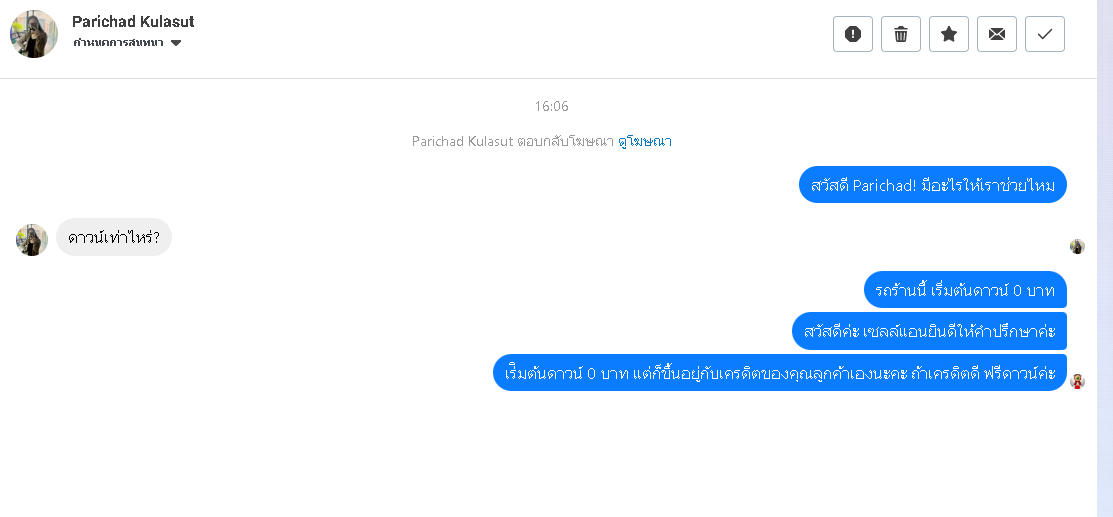Delete conversation with the trash icon
The image size is (1113, 517).
[901, 34]
